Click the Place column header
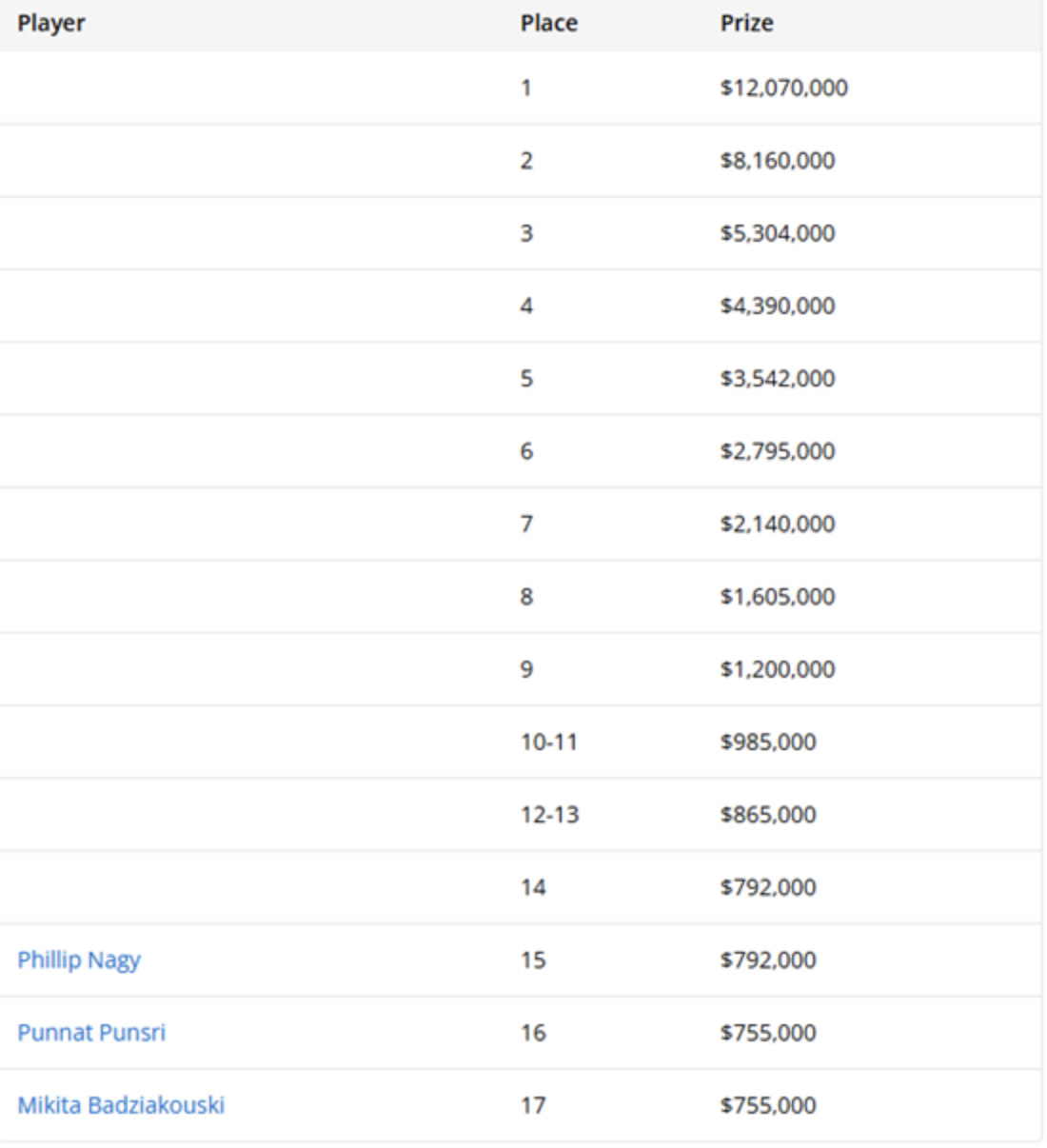Image resolution: width=1047 pixels, height=1148 pixels. 548,23
